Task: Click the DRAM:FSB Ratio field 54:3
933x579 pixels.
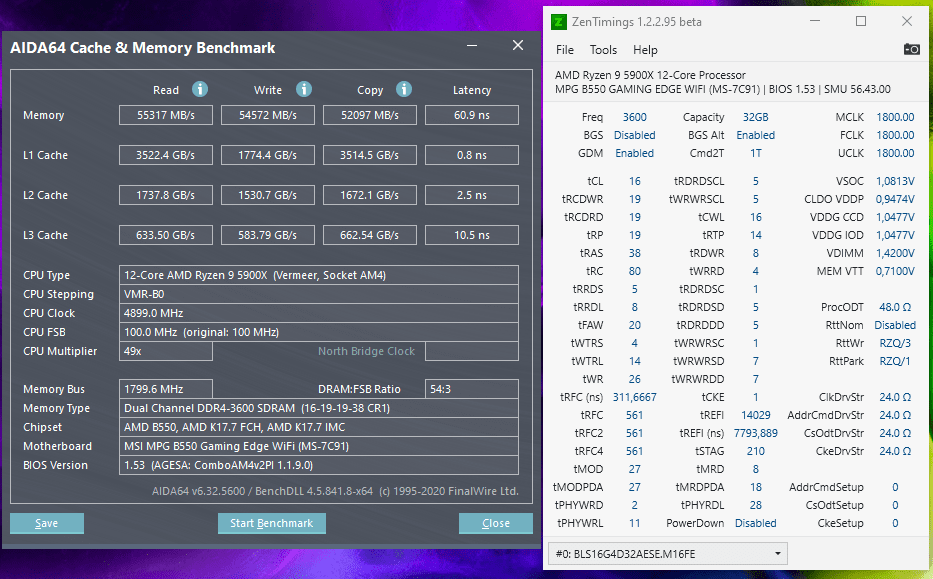Action: click(x=472, y=389)
